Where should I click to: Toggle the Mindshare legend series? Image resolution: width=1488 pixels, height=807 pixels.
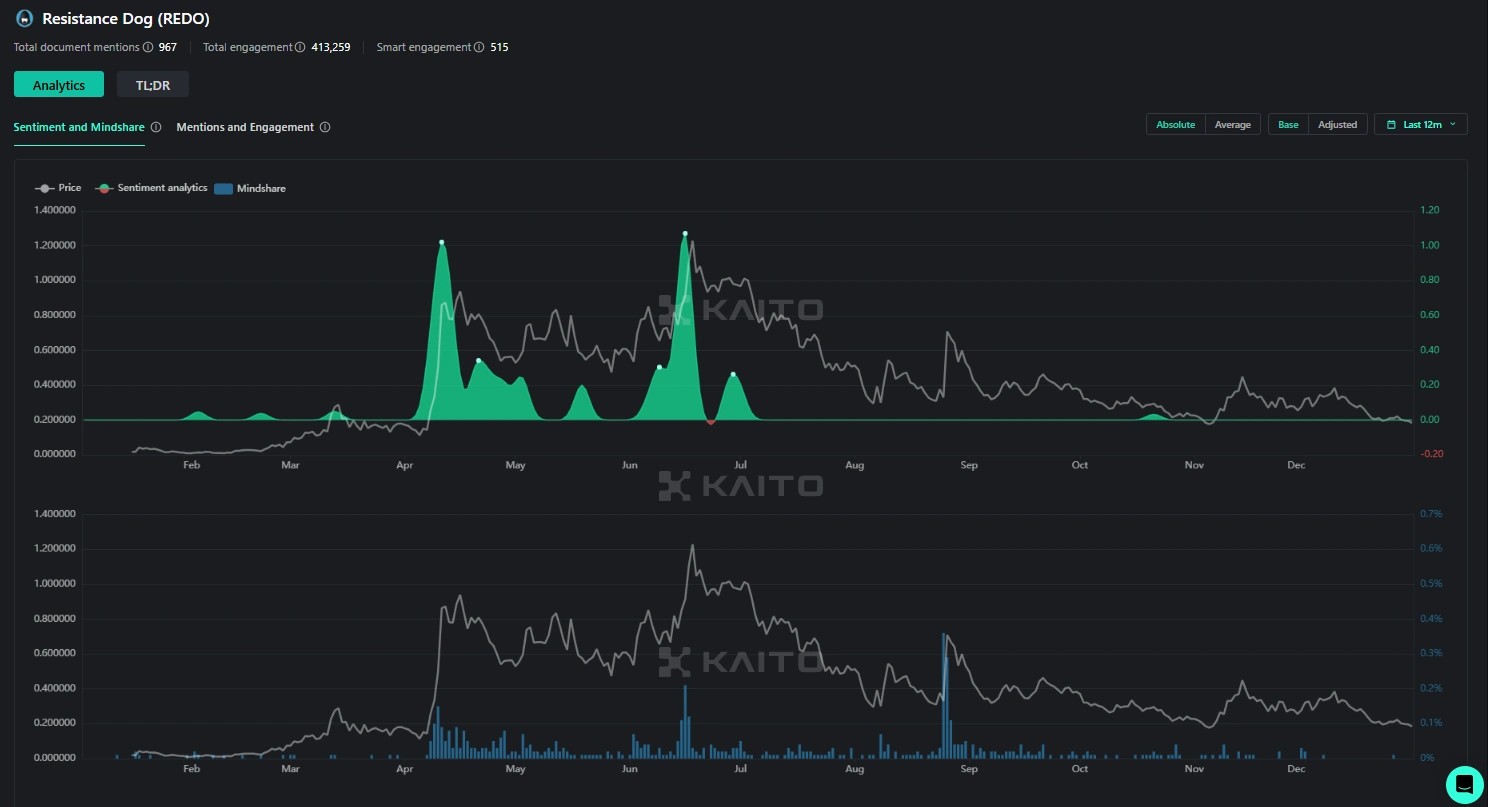tap(250, 188)
